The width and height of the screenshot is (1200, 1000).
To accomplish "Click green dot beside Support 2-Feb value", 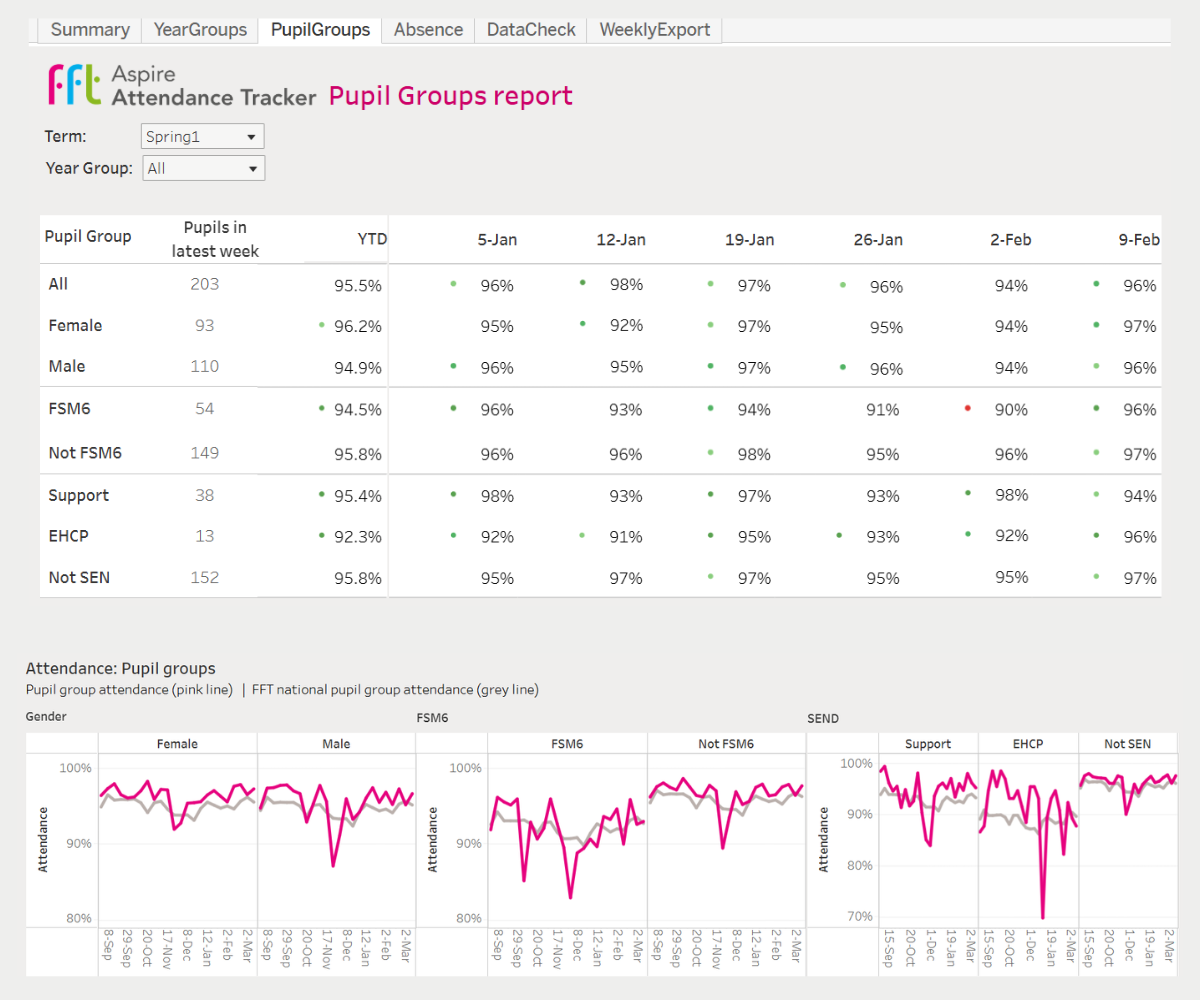I will coord(968,493).
